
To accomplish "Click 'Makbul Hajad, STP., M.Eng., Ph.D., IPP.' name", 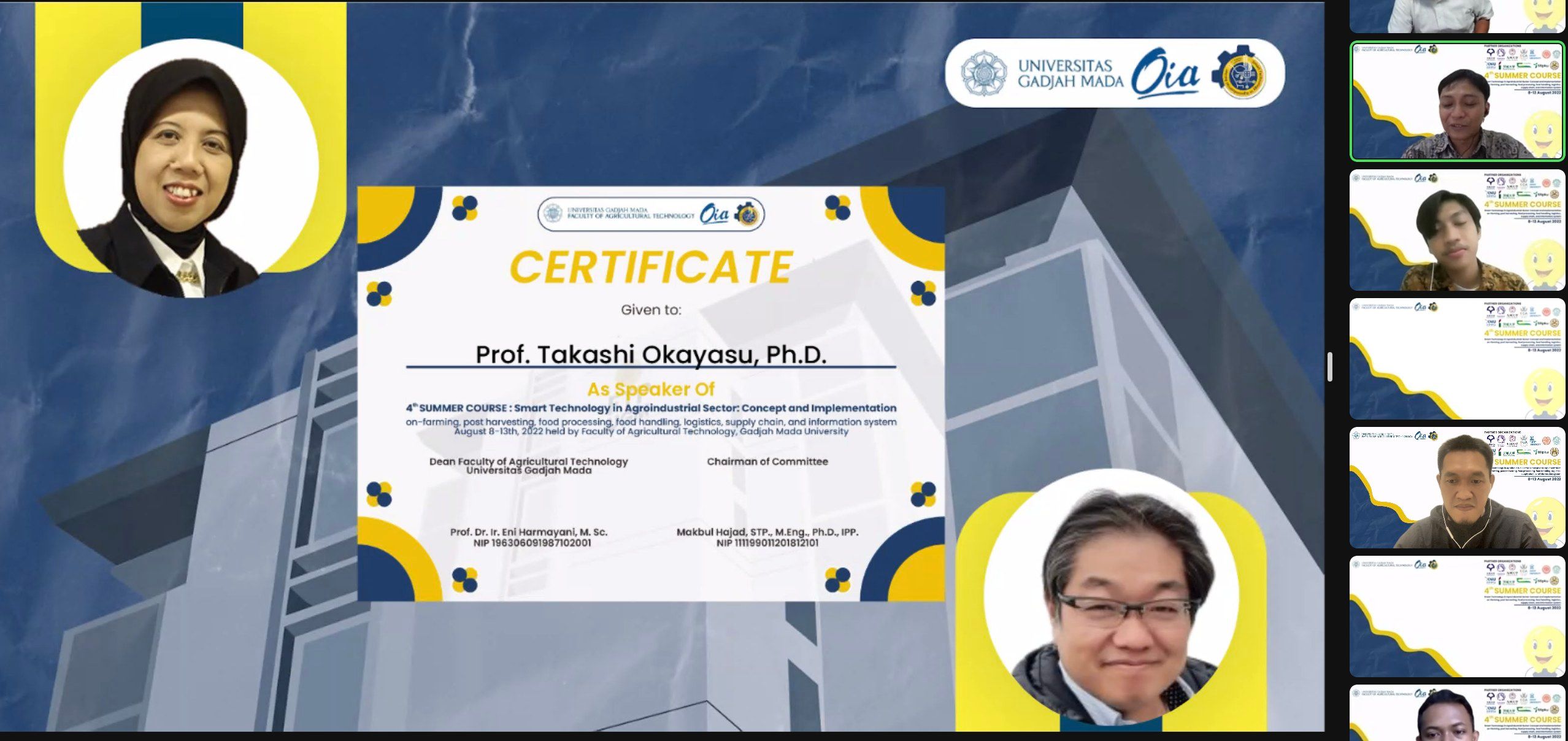I will tap(767, 532).
